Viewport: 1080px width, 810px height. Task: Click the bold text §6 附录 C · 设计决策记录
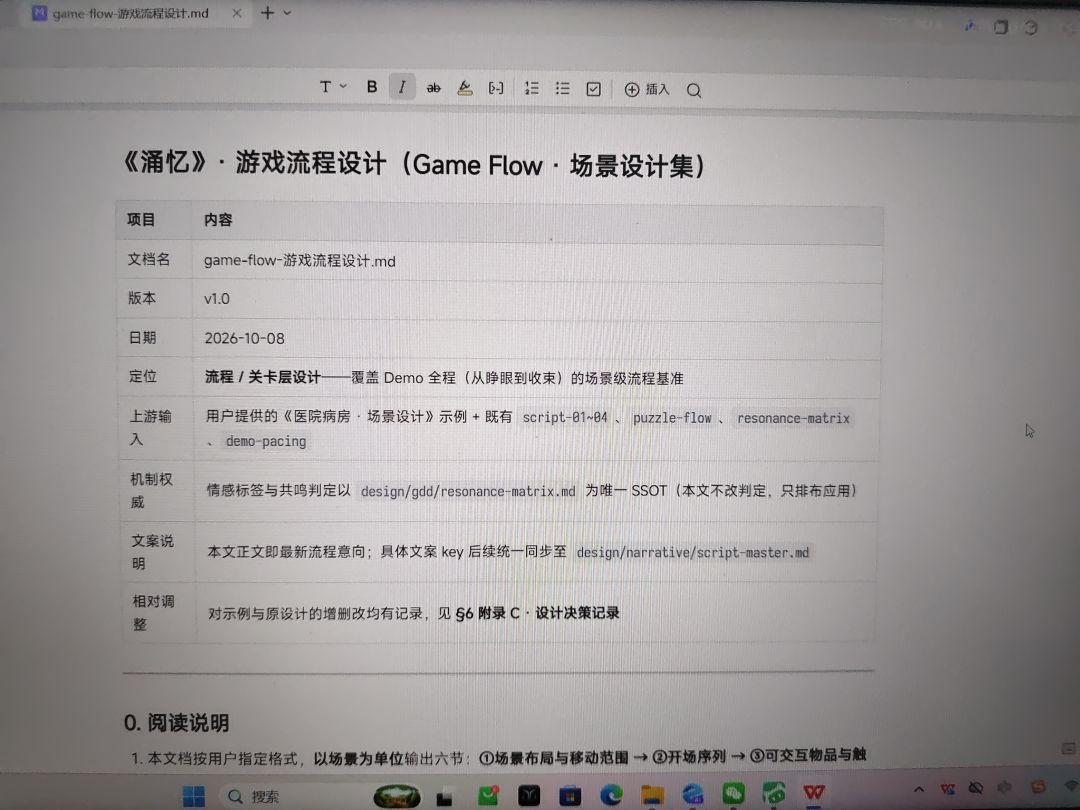coord(537,612)
